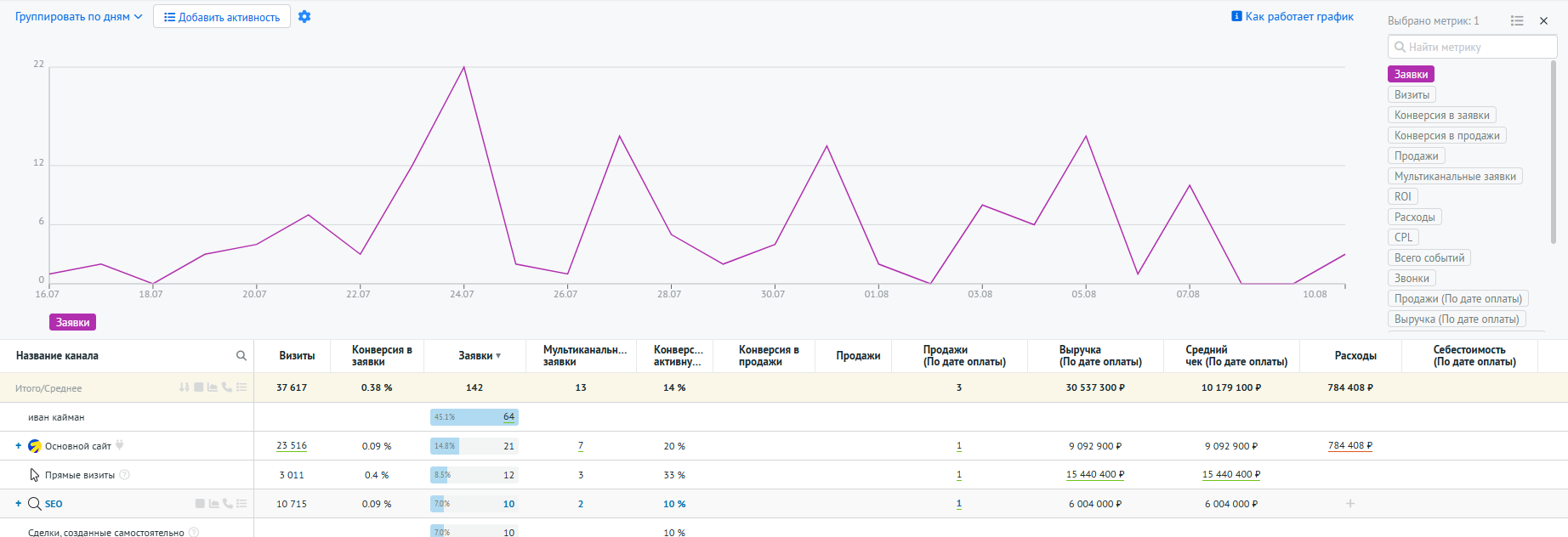Click help icon beside 'Сделки, созданные самостоятельно'
This screenshot has height=537, width=1568.
194,533
